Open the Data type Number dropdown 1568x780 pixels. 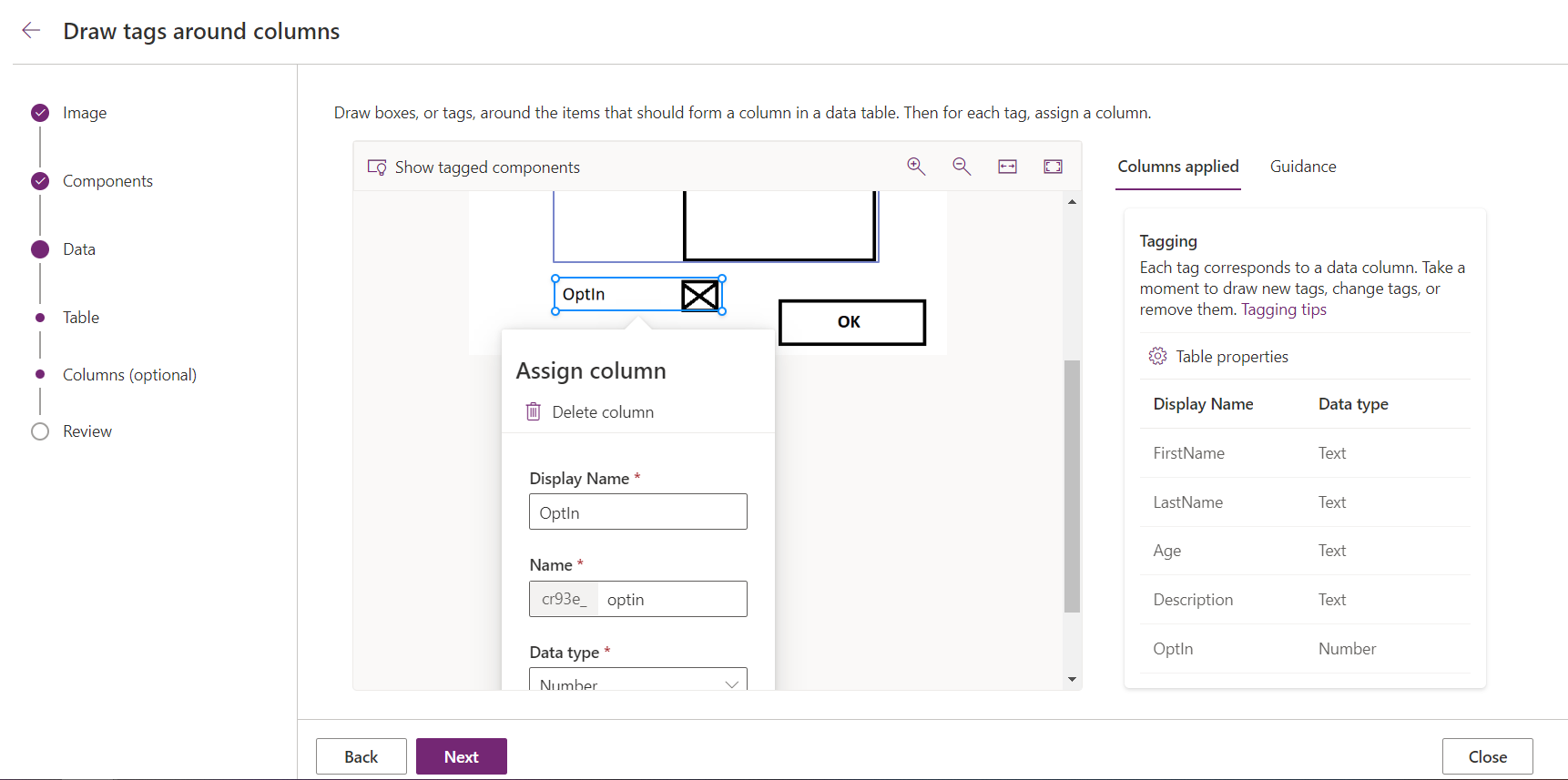click(x=638, y=679)
